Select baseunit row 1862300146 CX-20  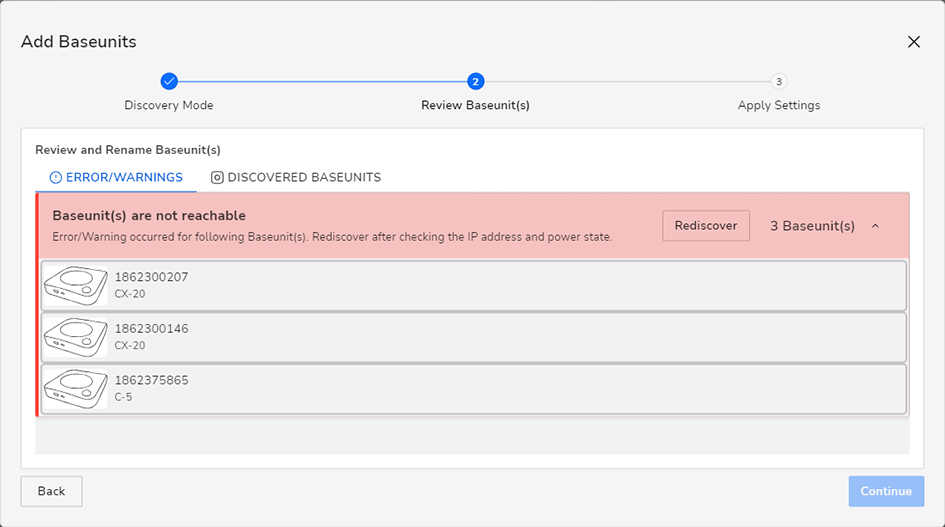tap(474, 338)
